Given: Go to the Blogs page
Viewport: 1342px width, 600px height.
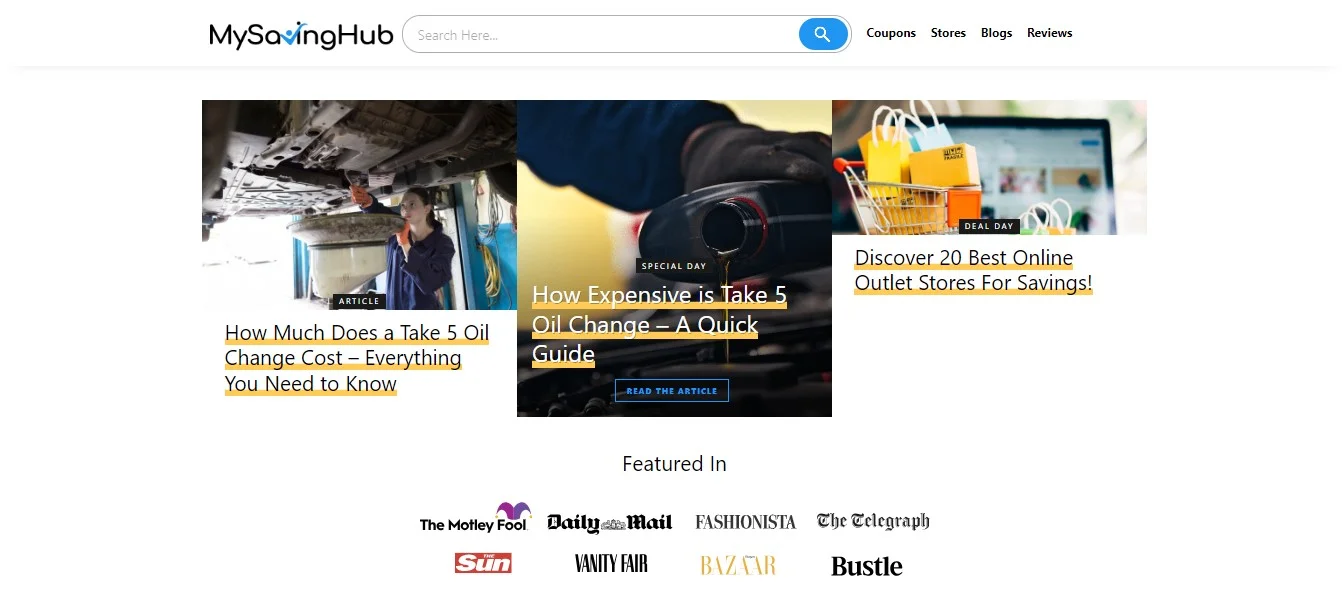Looking at the screenshot, I should click(x=996, y=33).
